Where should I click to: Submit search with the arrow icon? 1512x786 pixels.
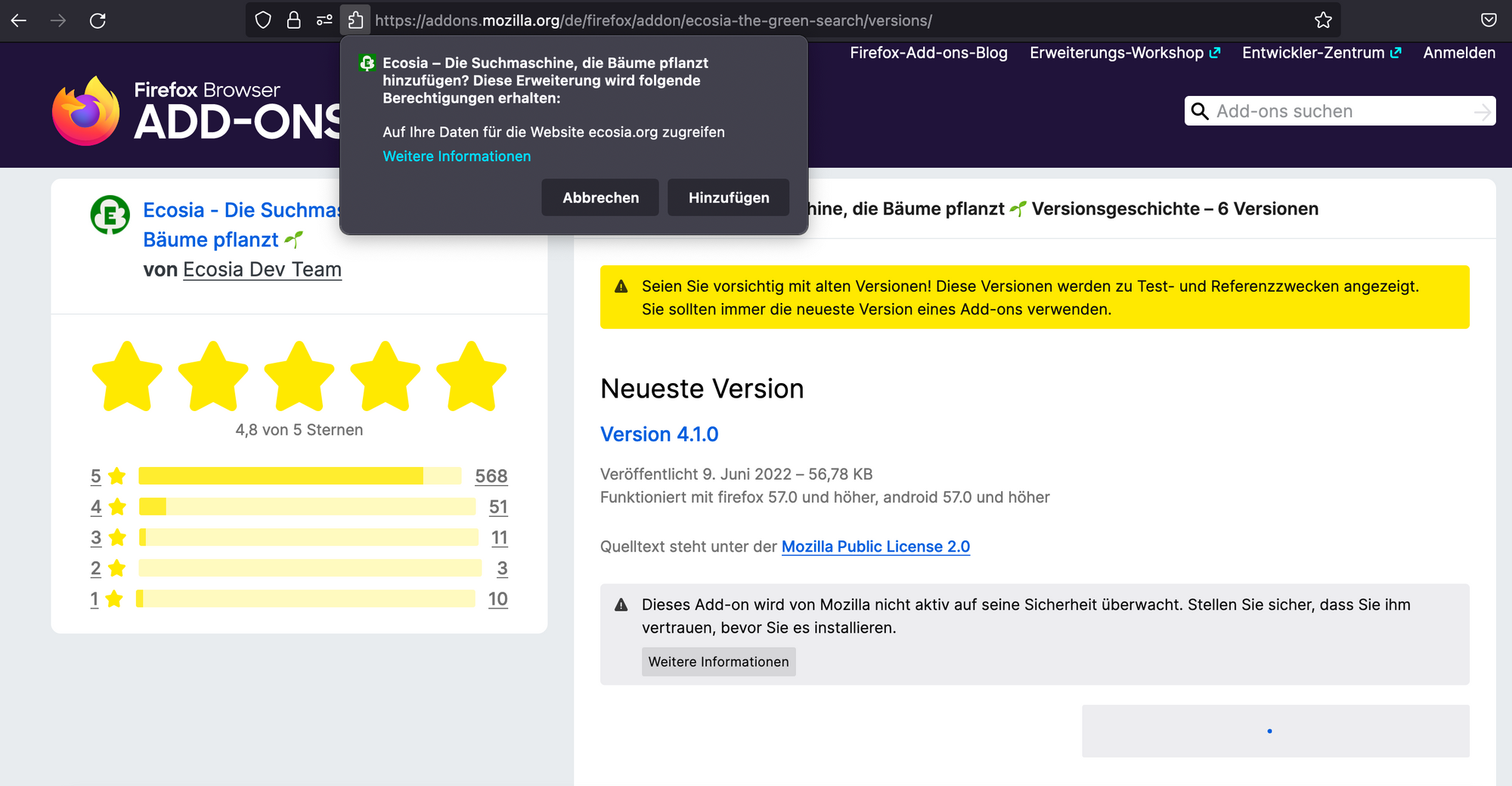[1483, 112]
